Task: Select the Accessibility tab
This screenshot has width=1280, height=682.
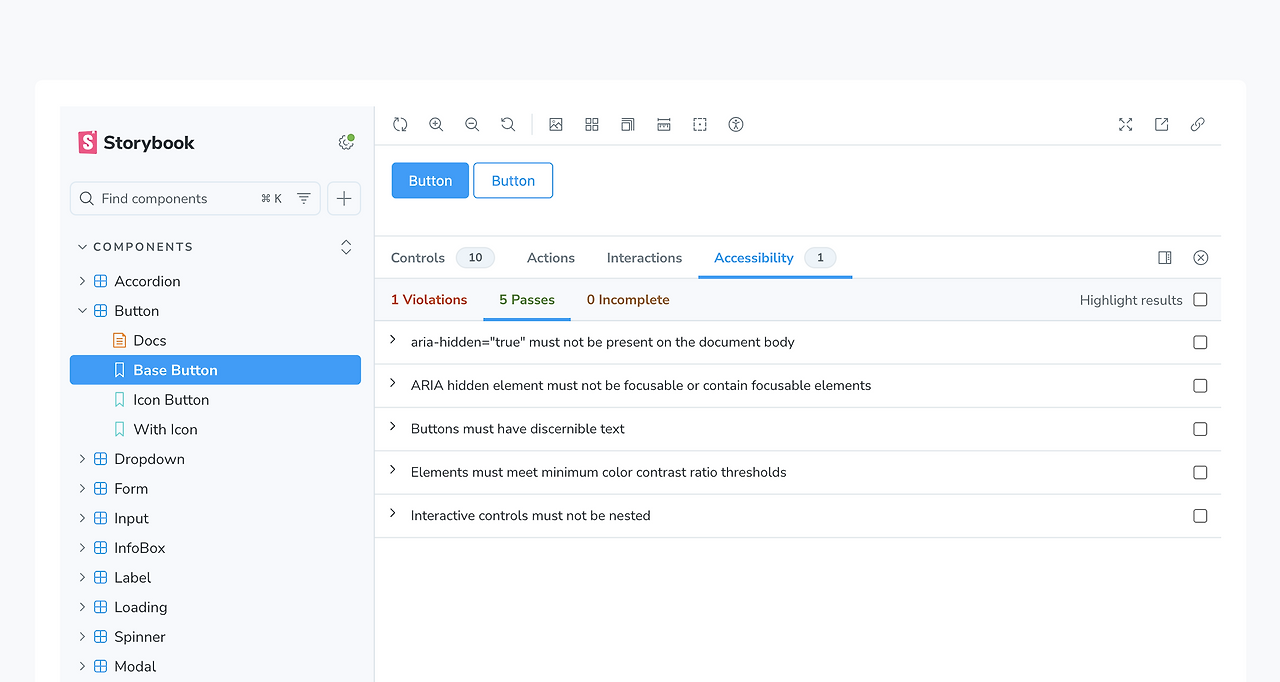Action: coord(775,257)
